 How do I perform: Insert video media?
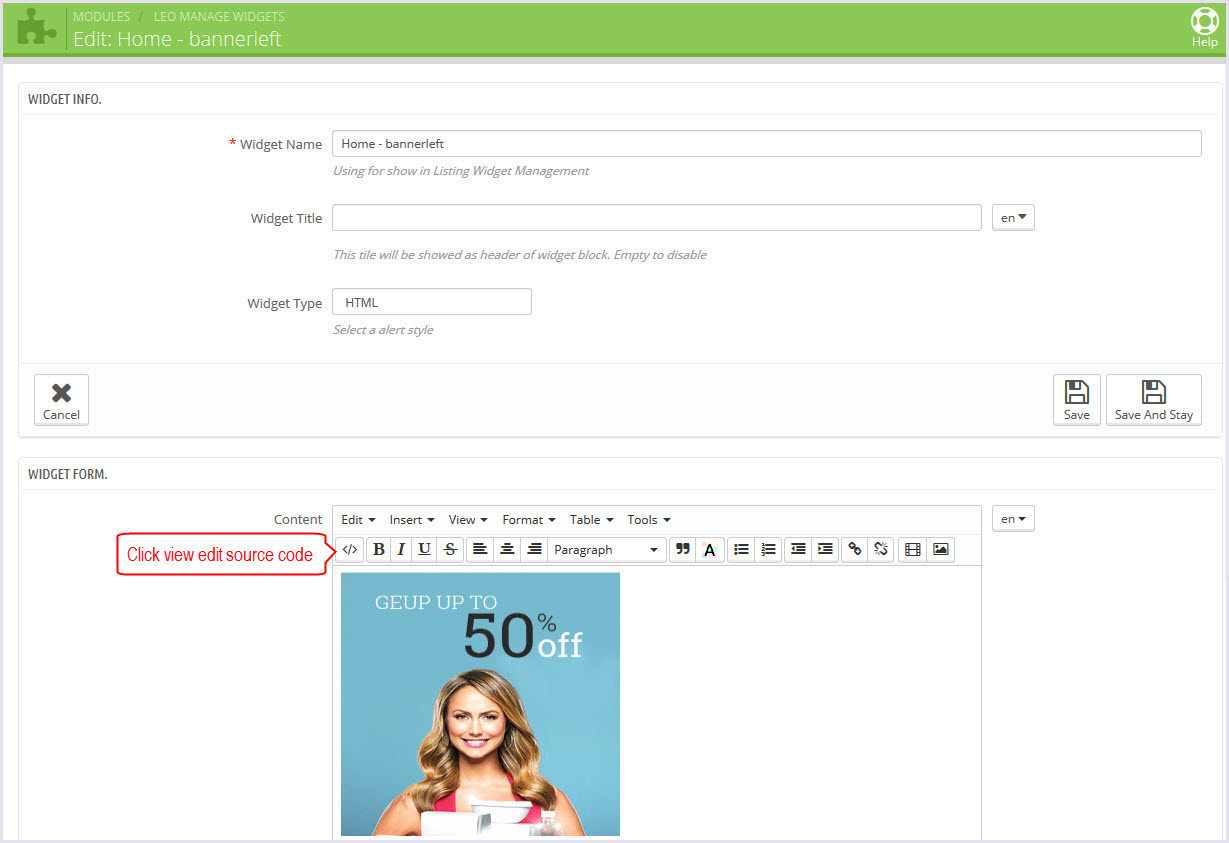pos(912,549)
